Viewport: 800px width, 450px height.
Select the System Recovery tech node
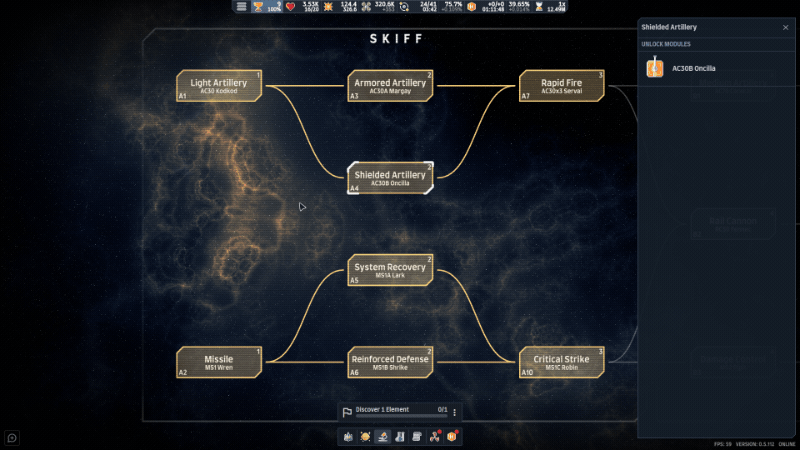click(x=390, y=270)
